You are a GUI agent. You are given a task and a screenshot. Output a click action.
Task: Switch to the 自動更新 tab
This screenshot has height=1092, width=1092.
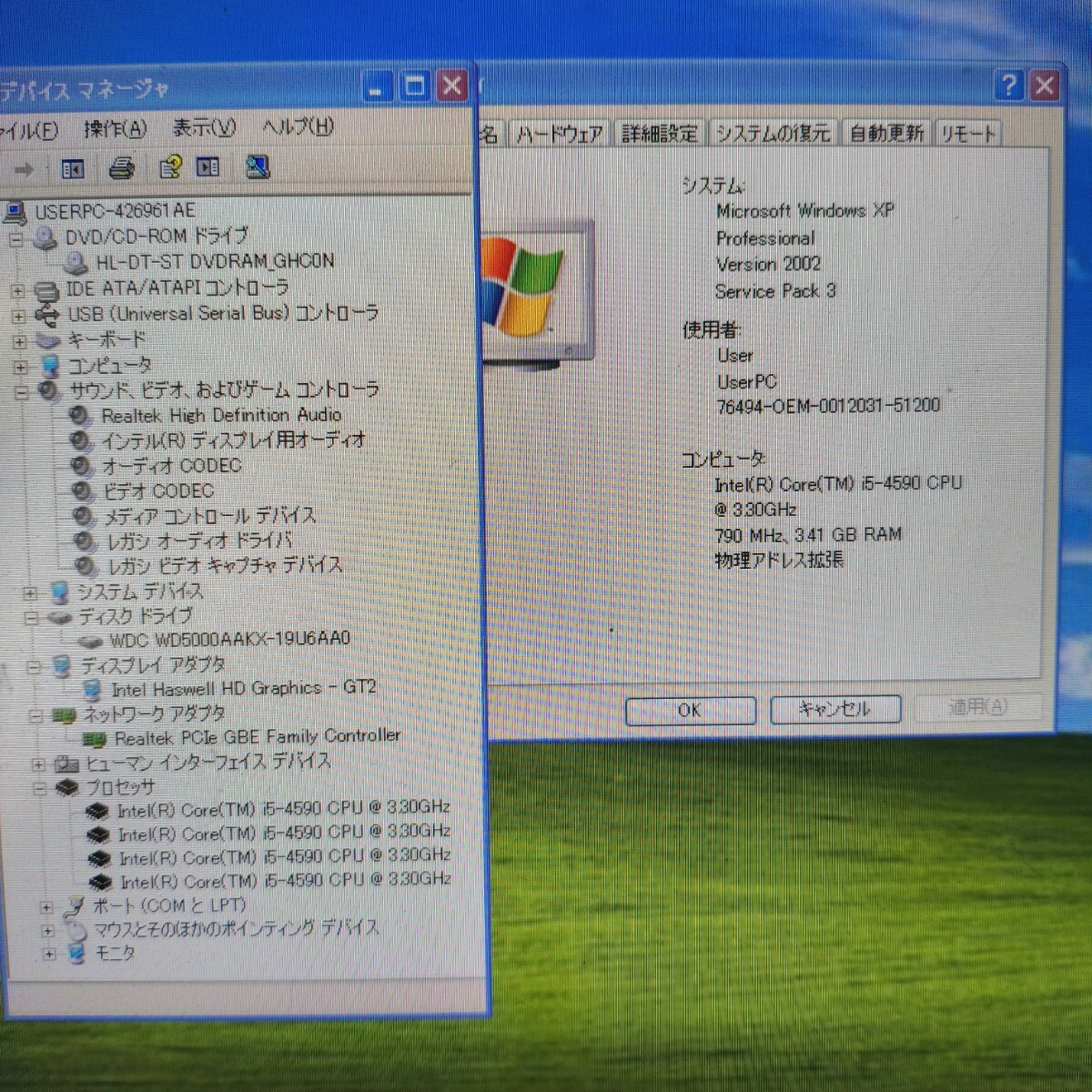coord(886,134)
